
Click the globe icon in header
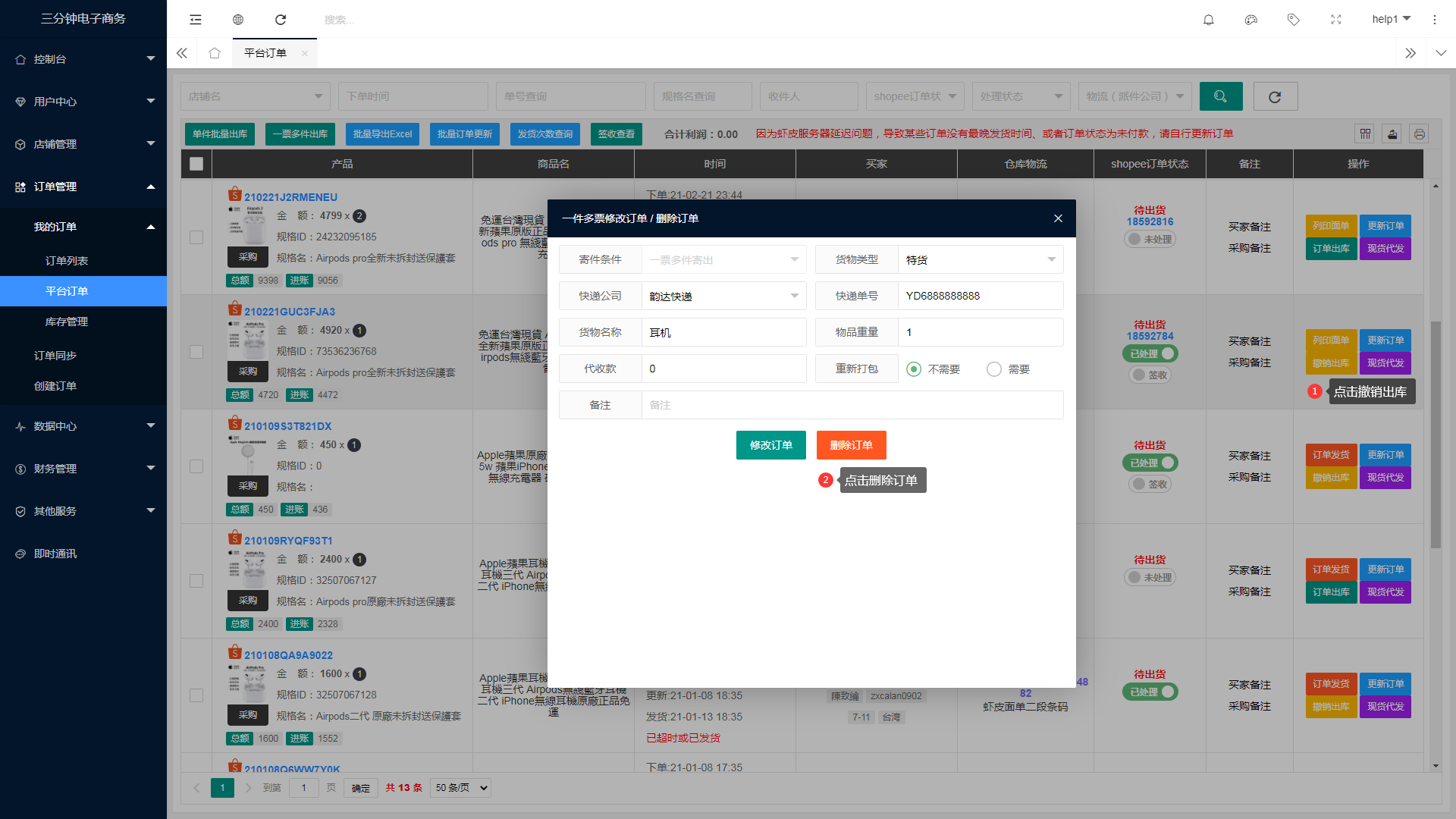[x=238, y=20]
